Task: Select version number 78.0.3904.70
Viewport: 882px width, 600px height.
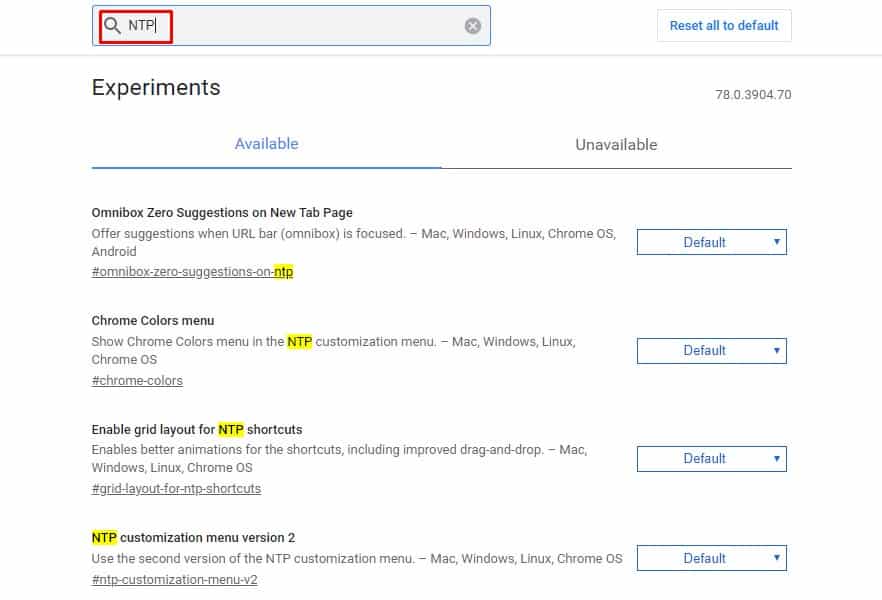Action: (753, 94)
